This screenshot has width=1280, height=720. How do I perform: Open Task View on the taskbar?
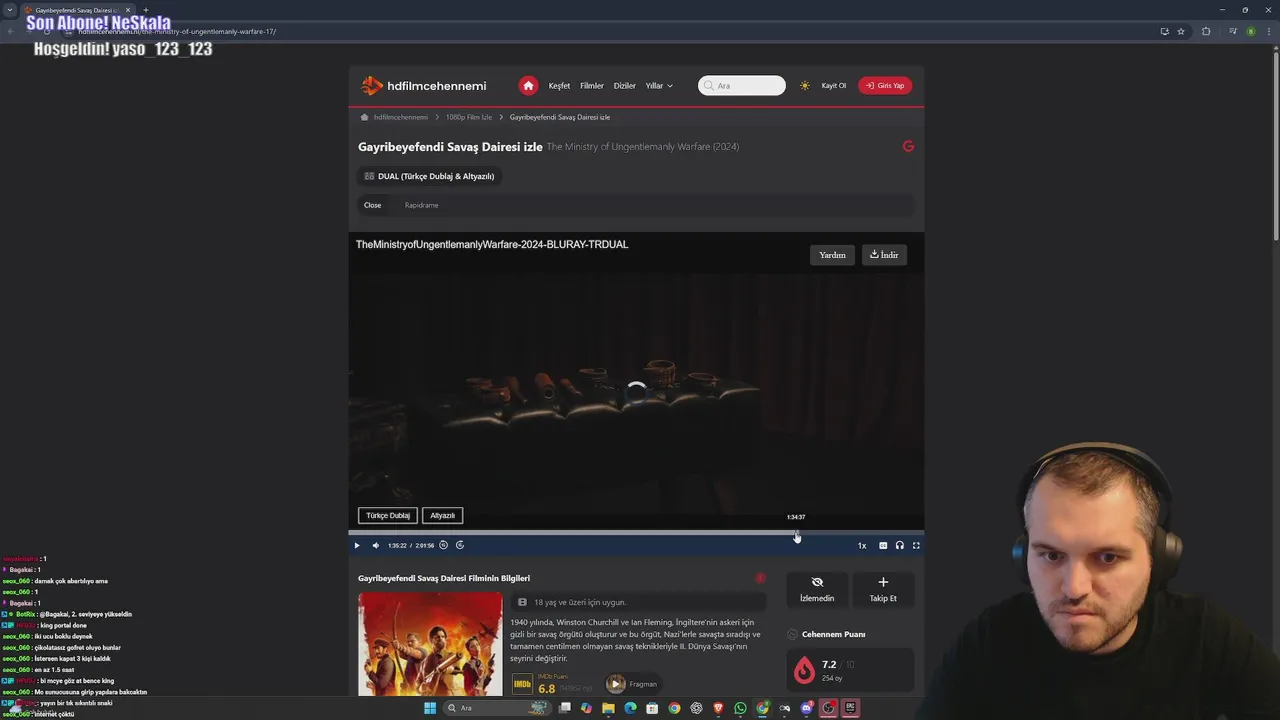tap(565, 708)
